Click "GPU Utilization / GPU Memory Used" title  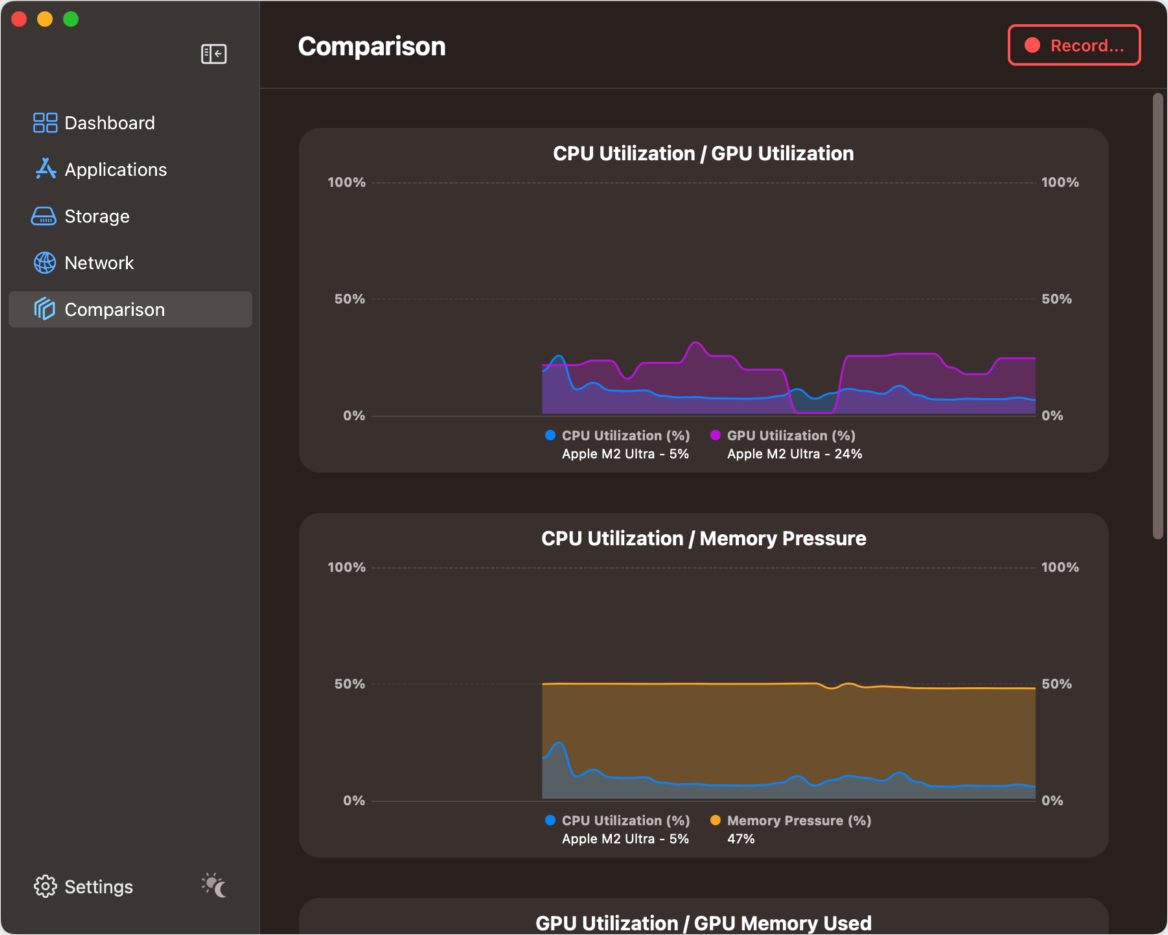point(703,923)
